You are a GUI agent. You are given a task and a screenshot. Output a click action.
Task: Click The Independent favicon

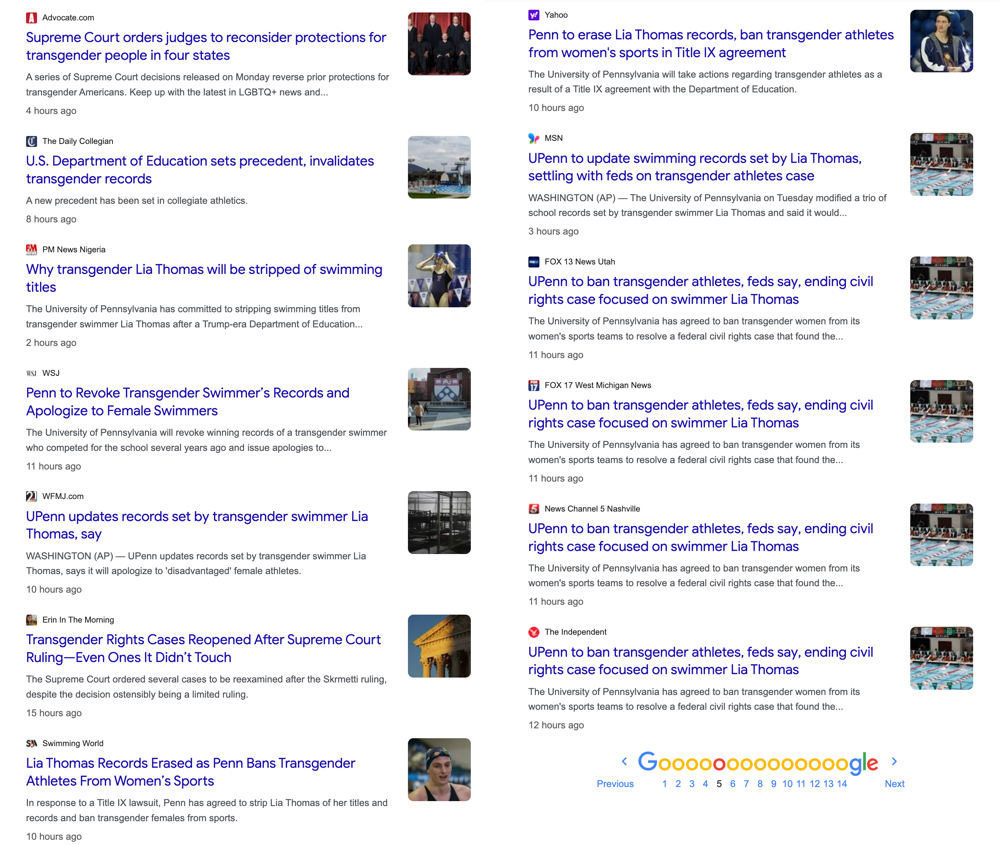534,632
